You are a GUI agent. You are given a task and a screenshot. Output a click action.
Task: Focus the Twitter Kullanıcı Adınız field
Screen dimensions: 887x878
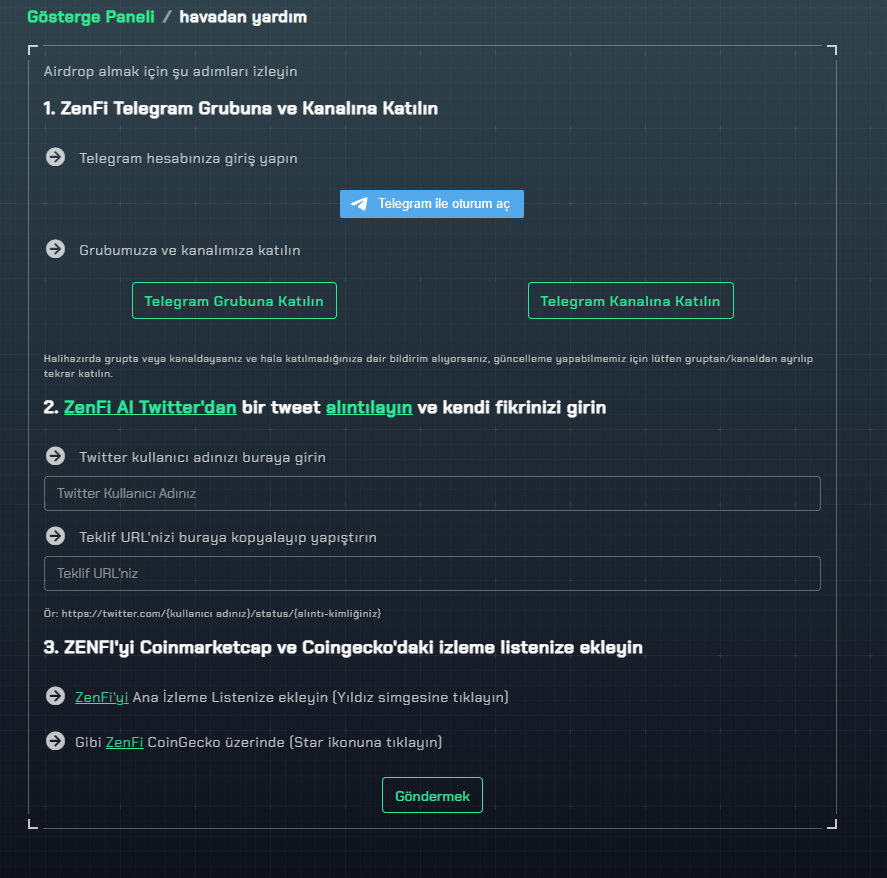(432, 493)
